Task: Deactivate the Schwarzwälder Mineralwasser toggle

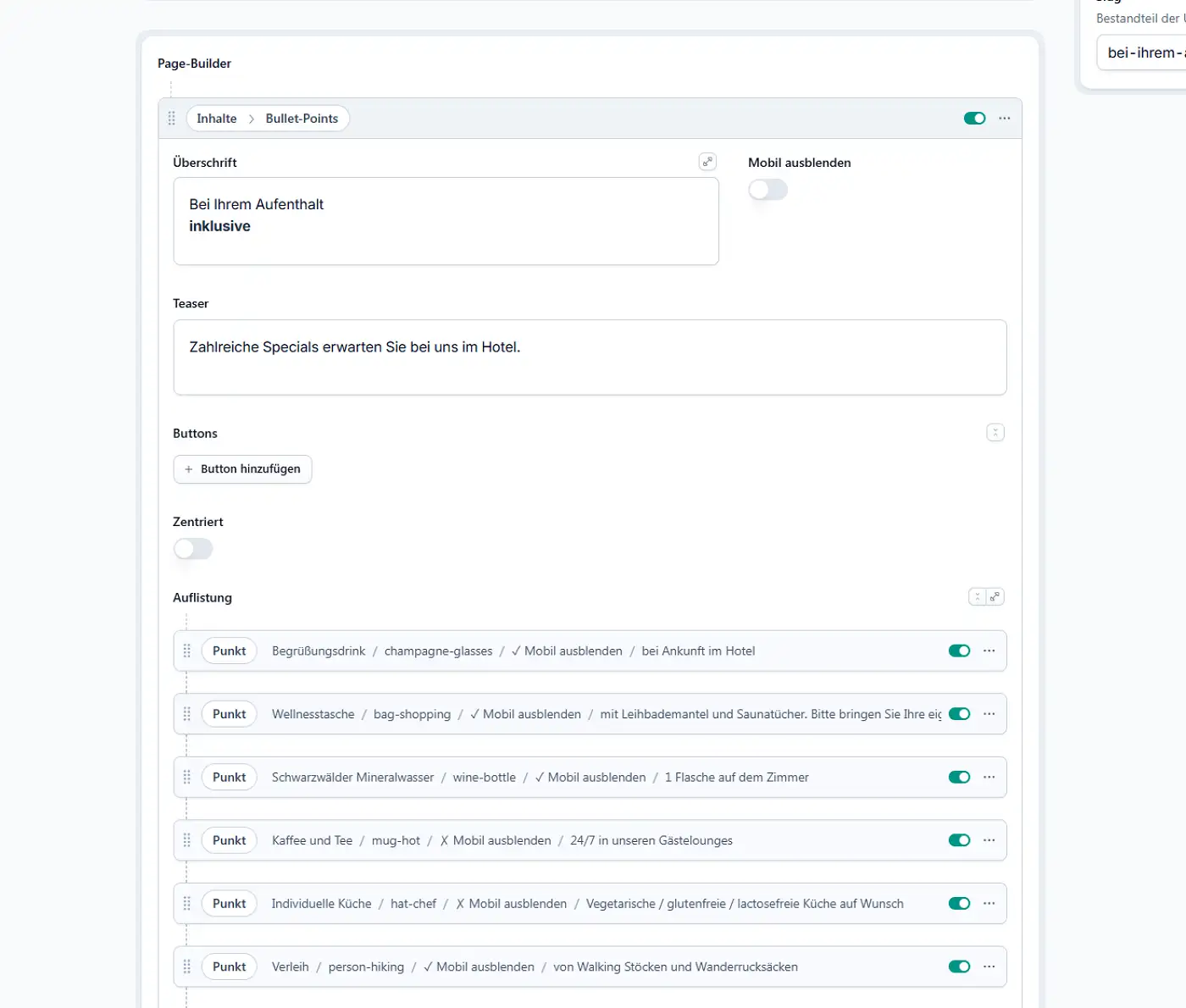Action: [959, 778]
